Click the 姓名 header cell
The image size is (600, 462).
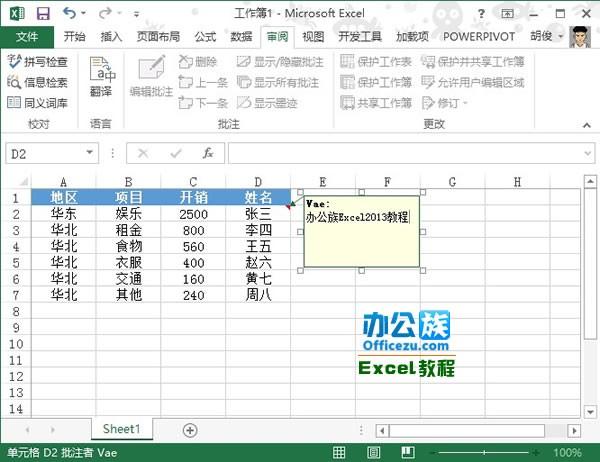pyautogui.click(x=258, y=198)
